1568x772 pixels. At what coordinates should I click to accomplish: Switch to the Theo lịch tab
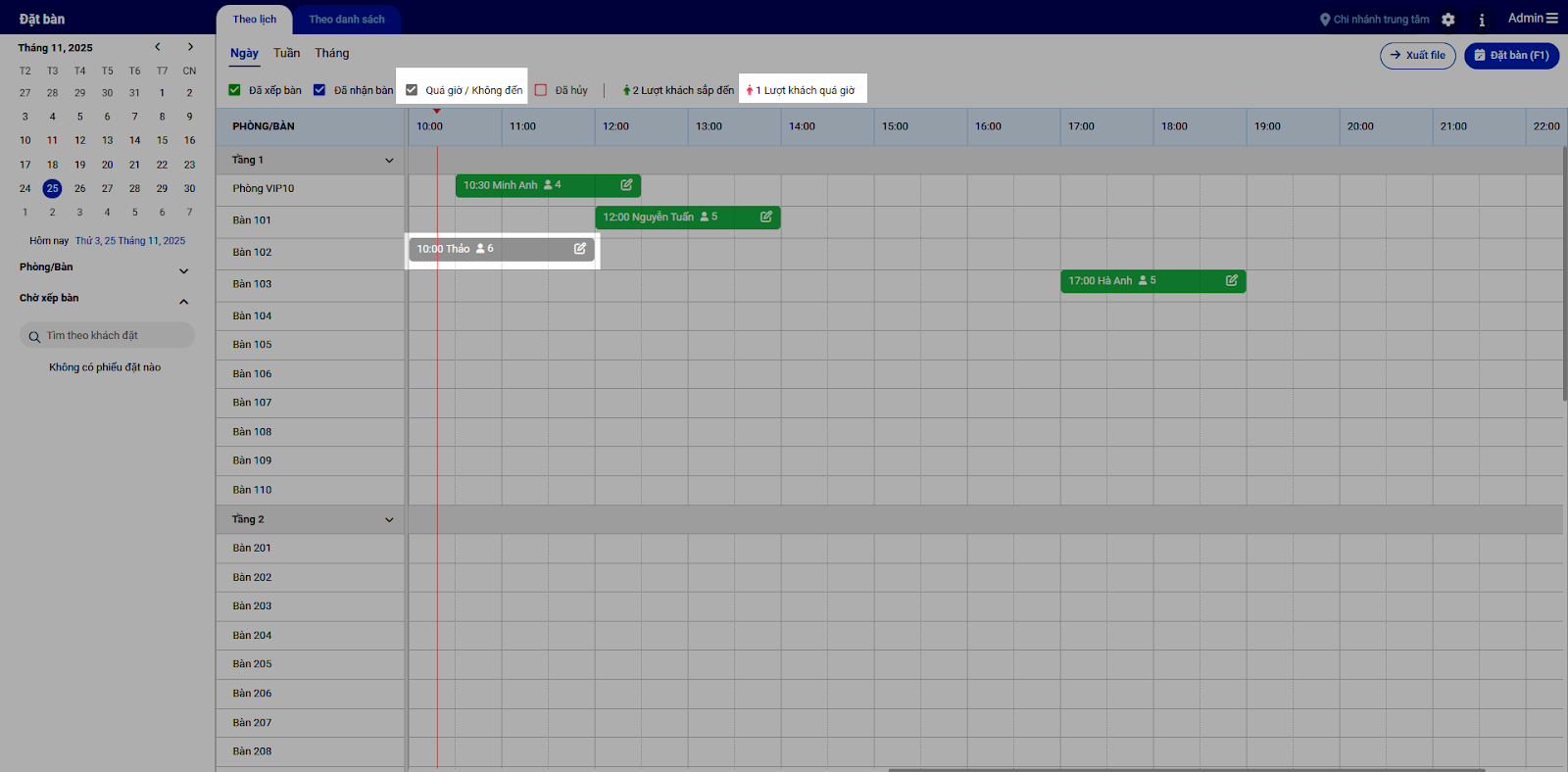click(x=255, y=20)
